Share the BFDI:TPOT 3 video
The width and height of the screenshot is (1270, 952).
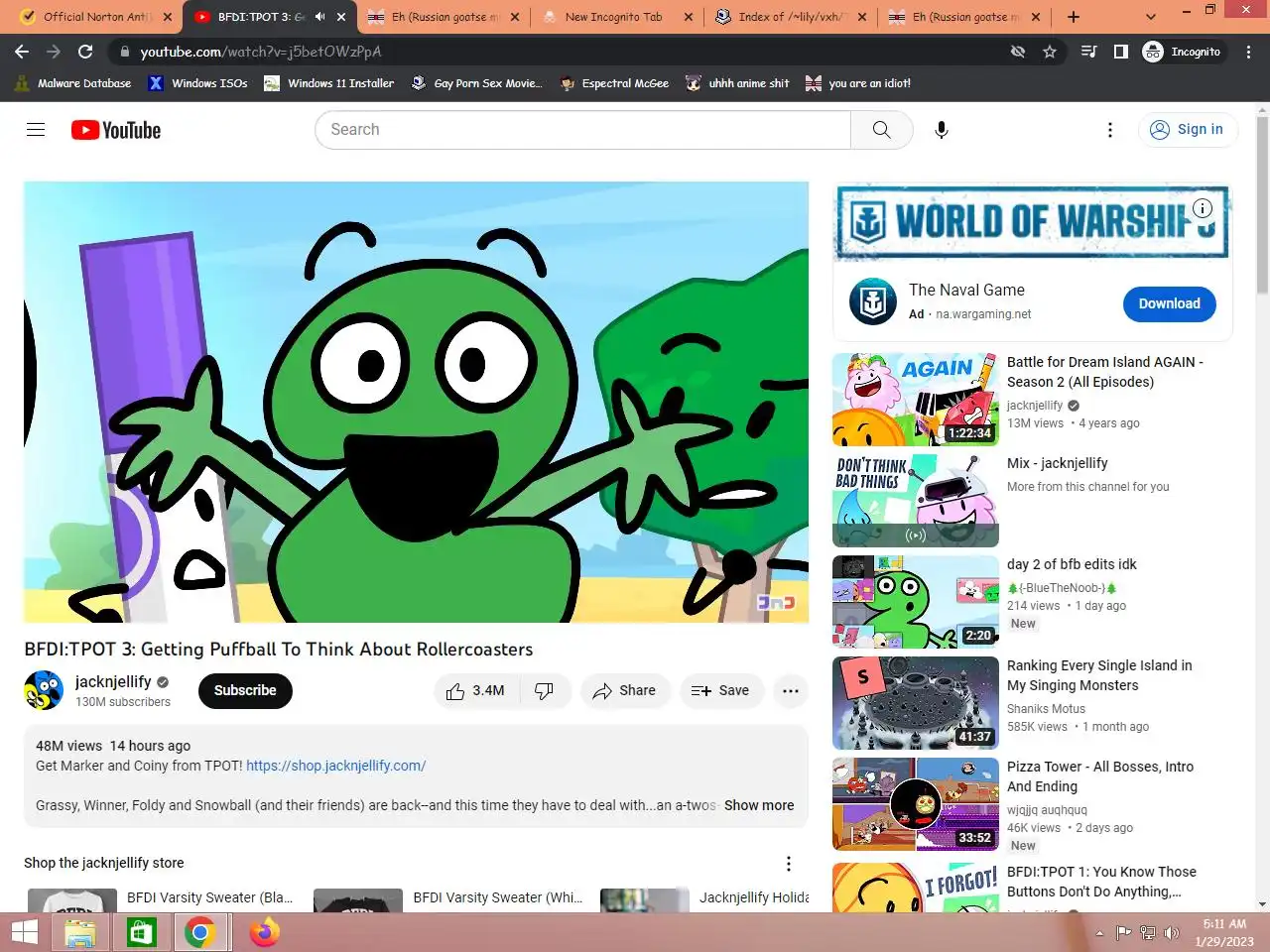coord(624,691)
